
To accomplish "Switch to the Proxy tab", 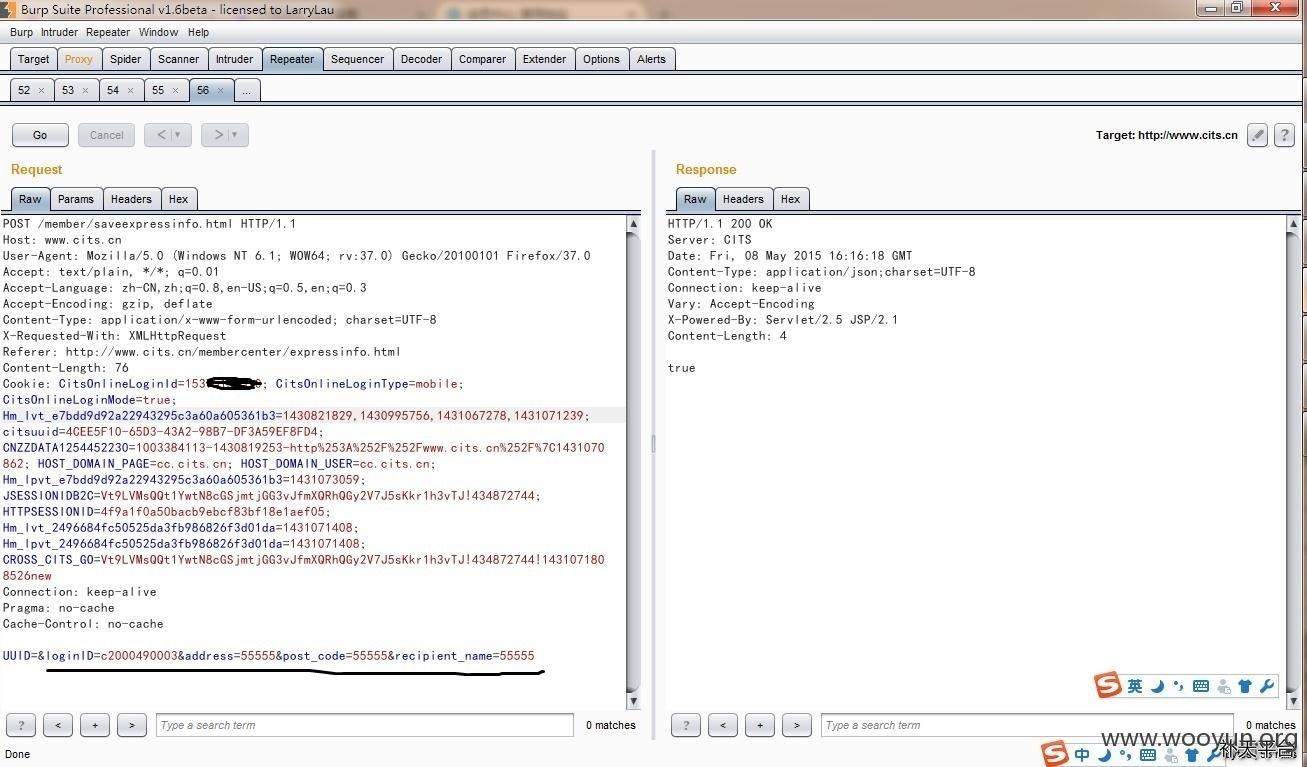I will pyautogui.click(x=79, y=59).
